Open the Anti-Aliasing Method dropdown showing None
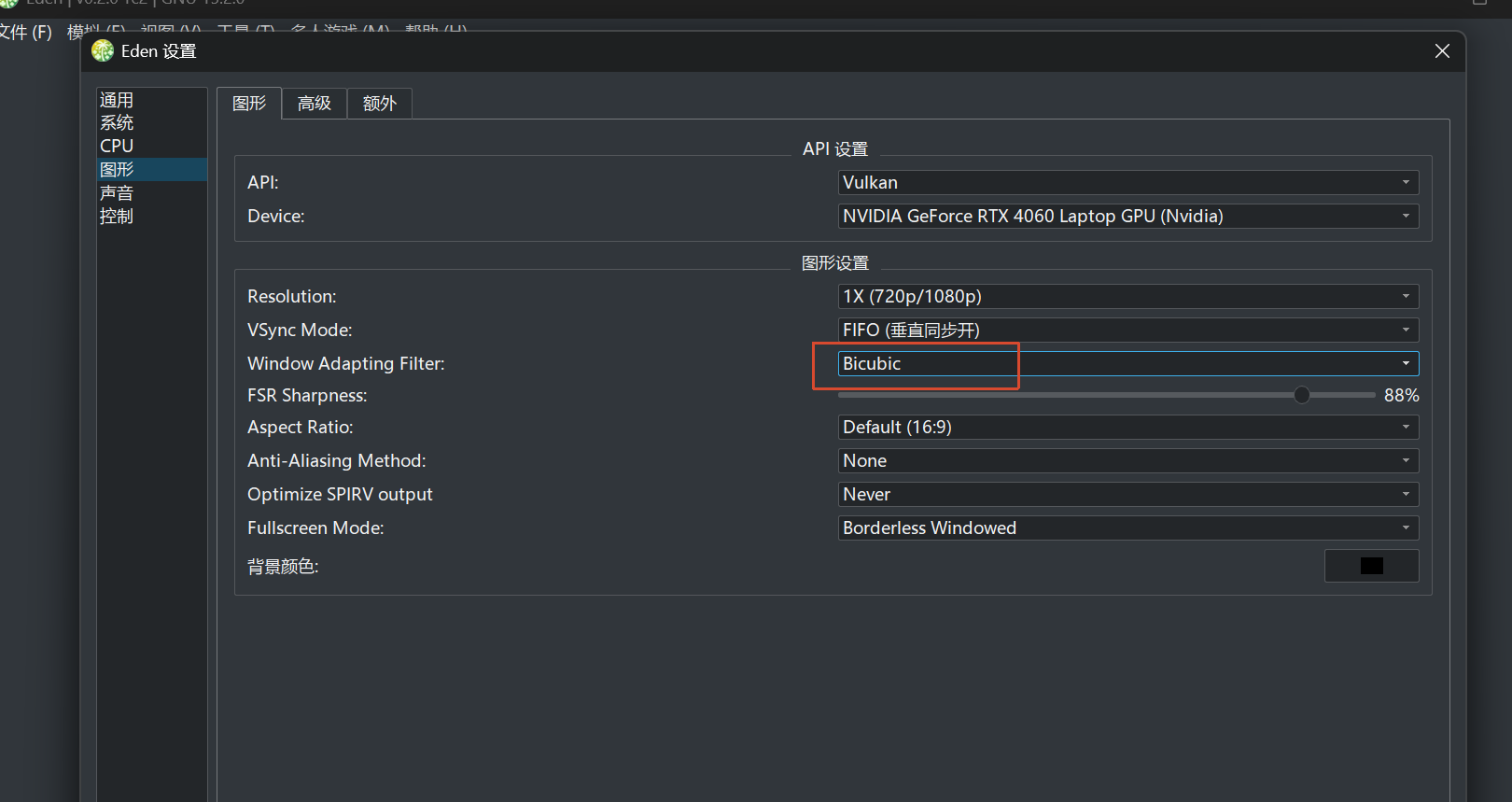The image size is (1512, 802). click(x=1128, y=461)
